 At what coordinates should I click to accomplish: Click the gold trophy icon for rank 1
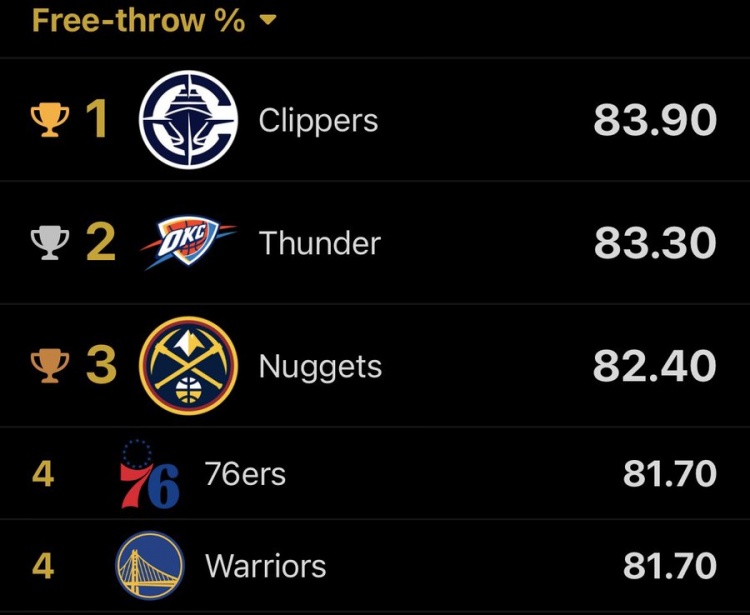coord(49,121)
